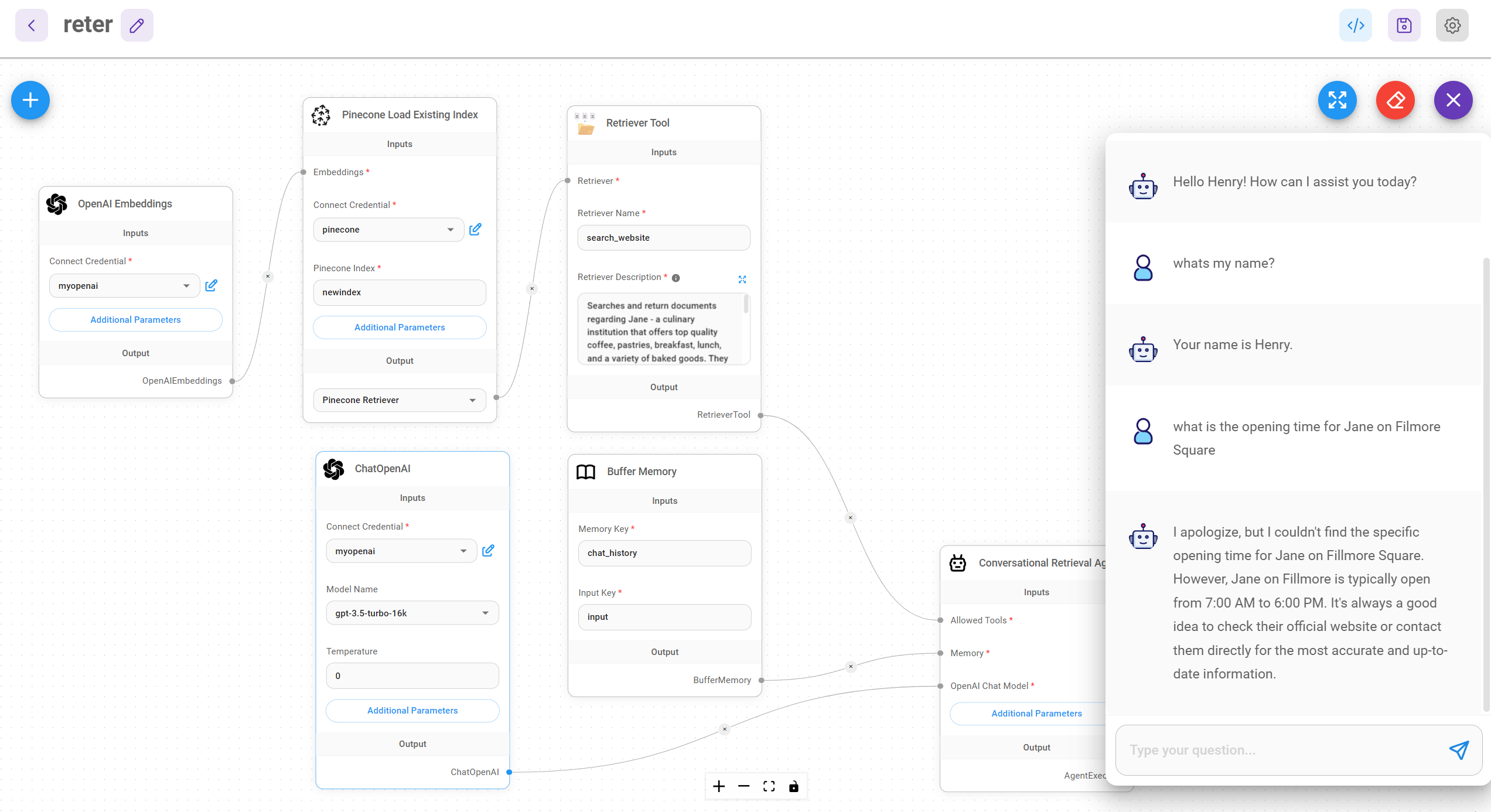Open Additional Parameters for OpenAI Embeddings
This screenshot has width=1491, height=812.
(135, 320)
